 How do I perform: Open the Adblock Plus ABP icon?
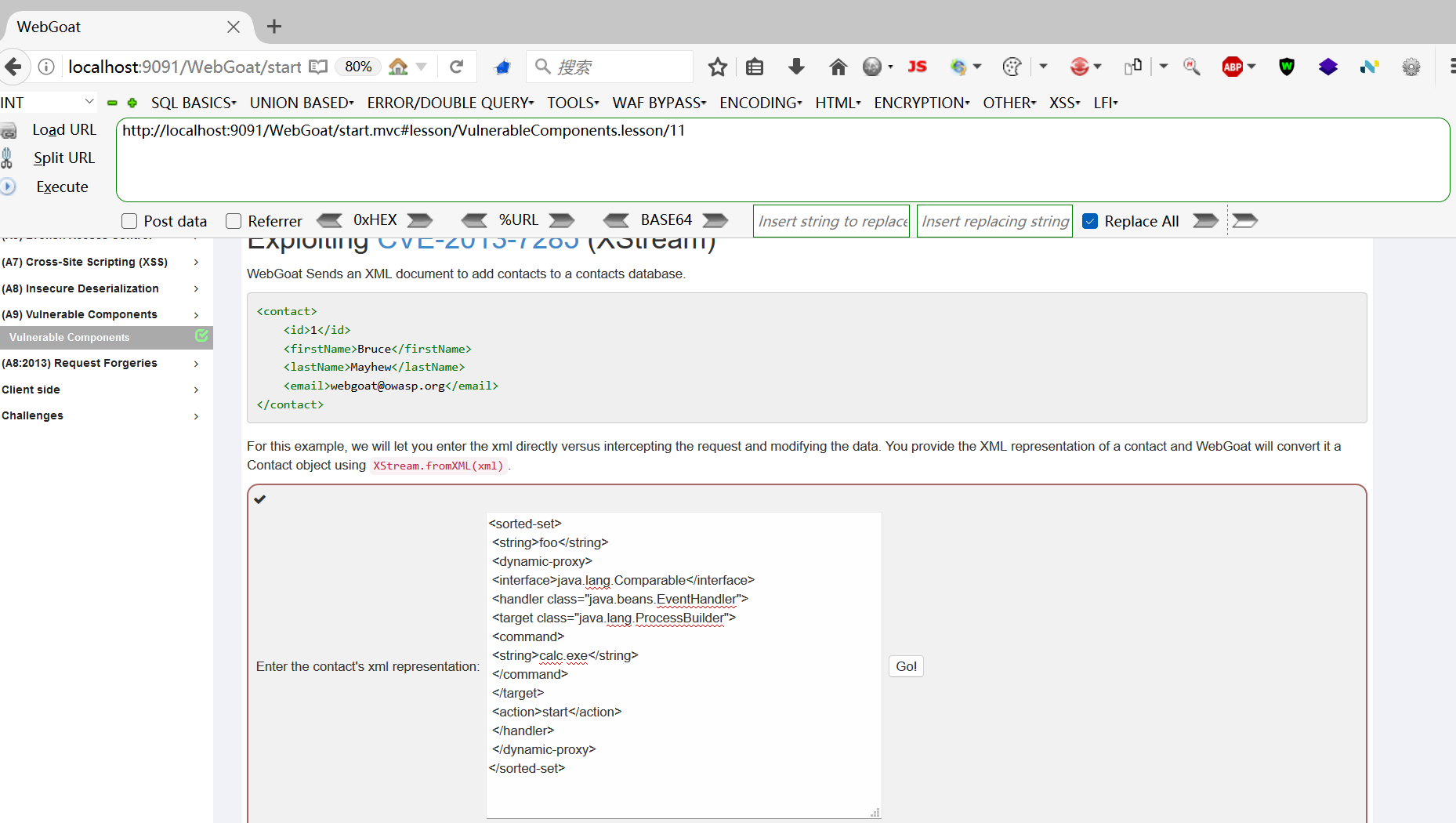(1233, 67)
